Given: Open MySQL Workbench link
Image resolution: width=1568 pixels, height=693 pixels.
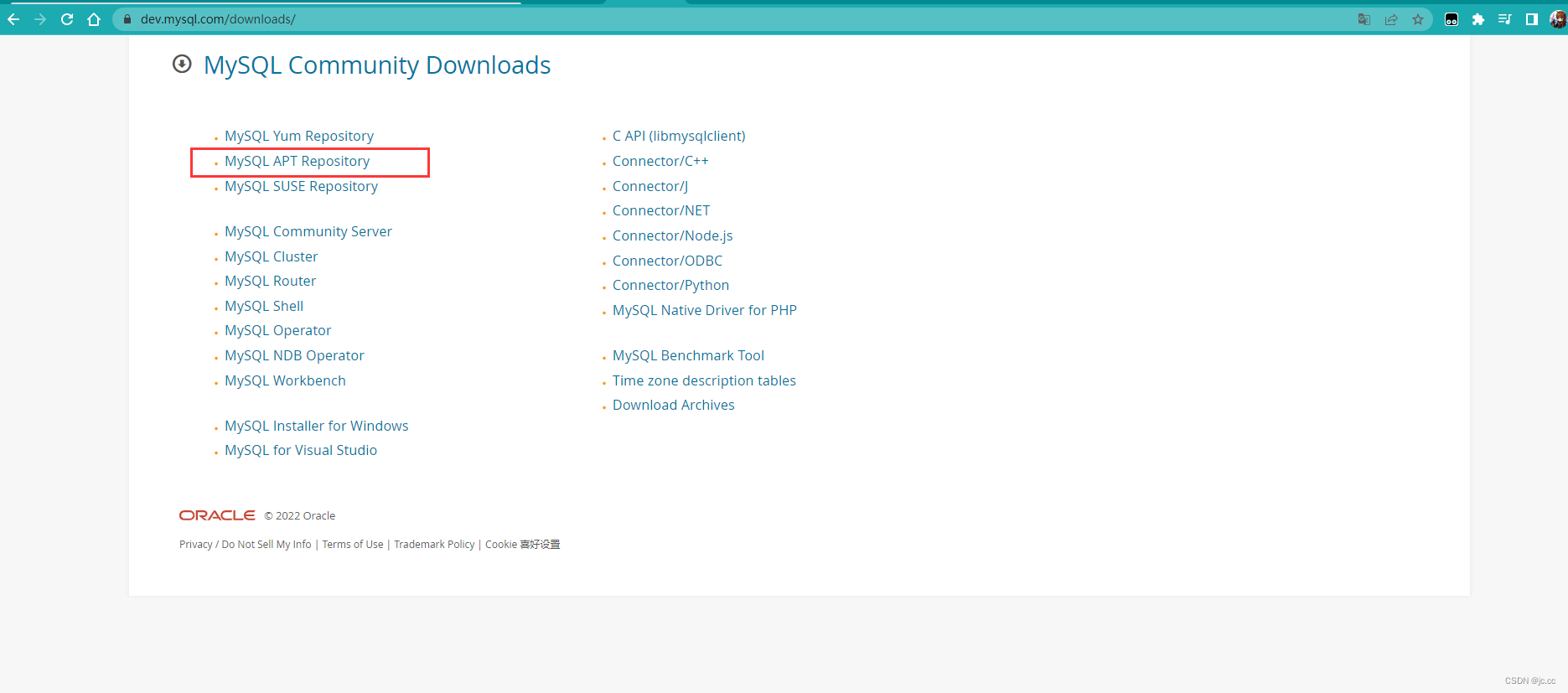Looking at the screenshot, I should coord(285,380).
